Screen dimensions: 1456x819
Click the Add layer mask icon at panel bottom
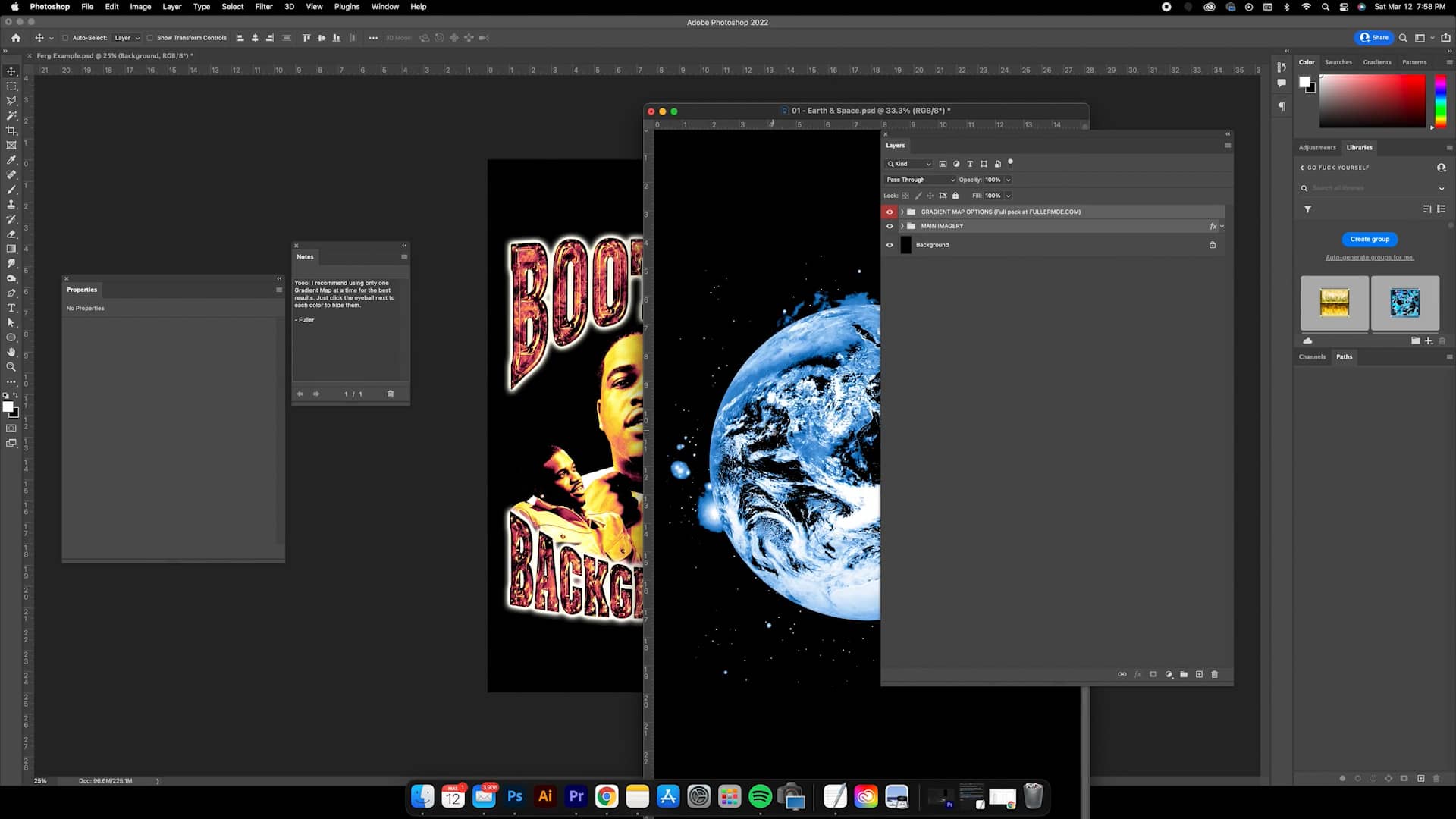click(1153, 674)
